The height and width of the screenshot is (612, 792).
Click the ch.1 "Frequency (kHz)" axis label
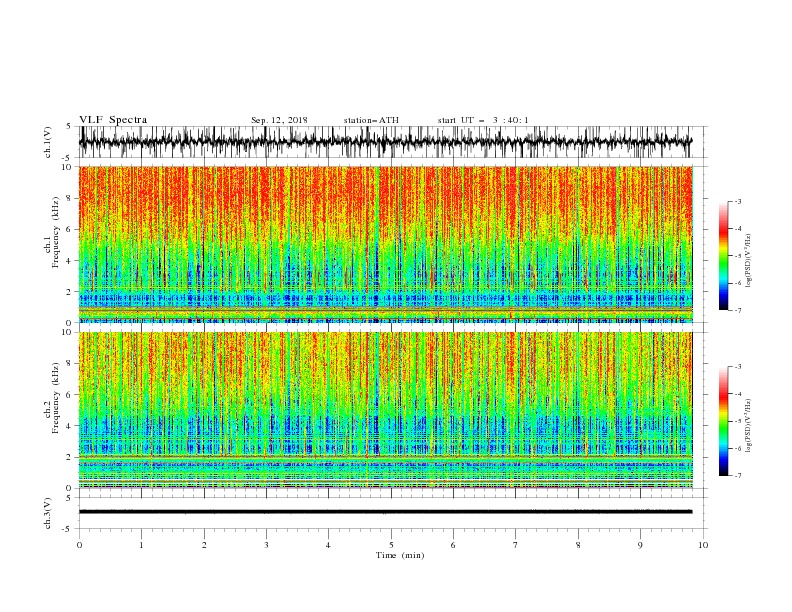(56, 232)
